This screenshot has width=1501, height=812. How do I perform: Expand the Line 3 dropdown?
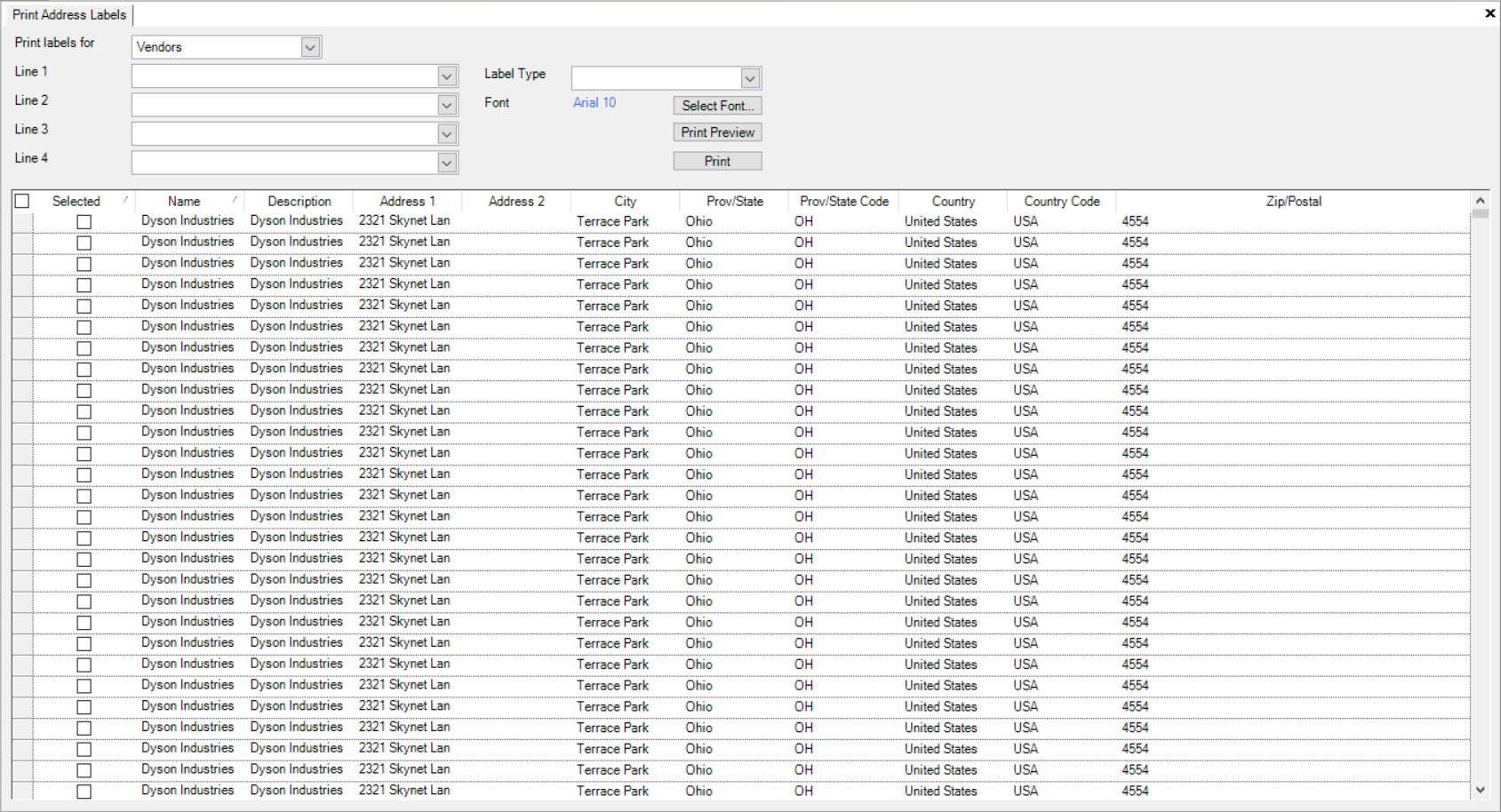[x=447, y=134]
